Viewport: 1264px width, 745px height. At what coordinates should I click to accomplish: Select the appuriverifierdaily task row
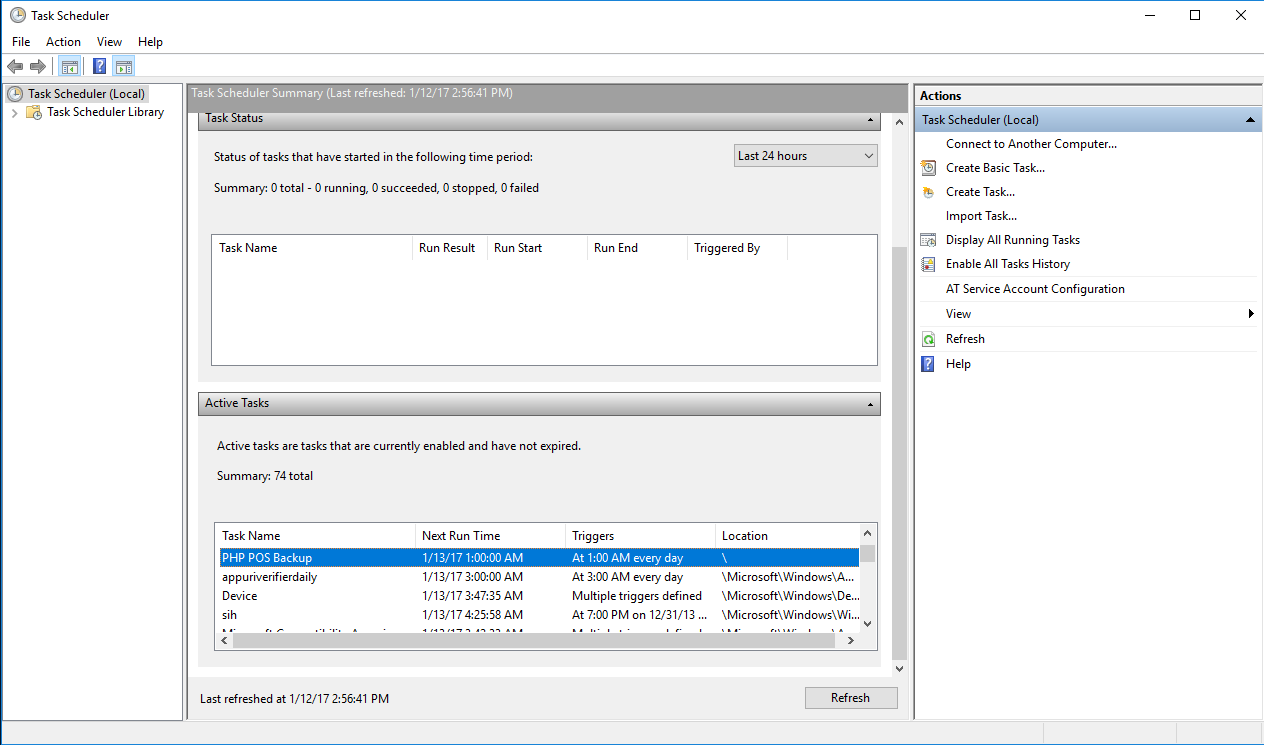point(270,577)
